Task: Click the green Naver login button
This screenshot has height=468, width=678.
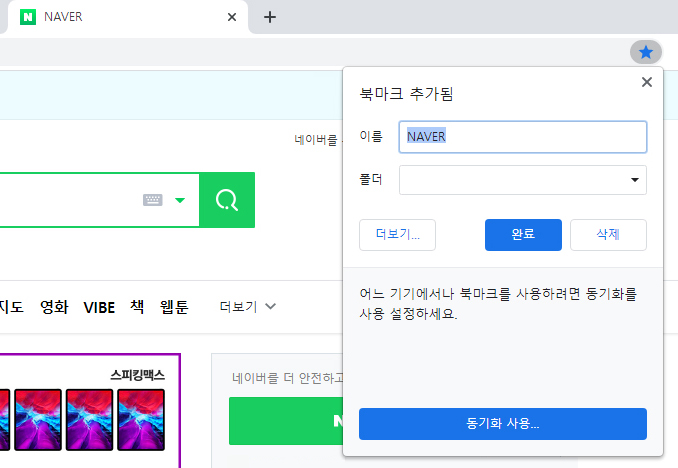Action: (x=286, y=421)
